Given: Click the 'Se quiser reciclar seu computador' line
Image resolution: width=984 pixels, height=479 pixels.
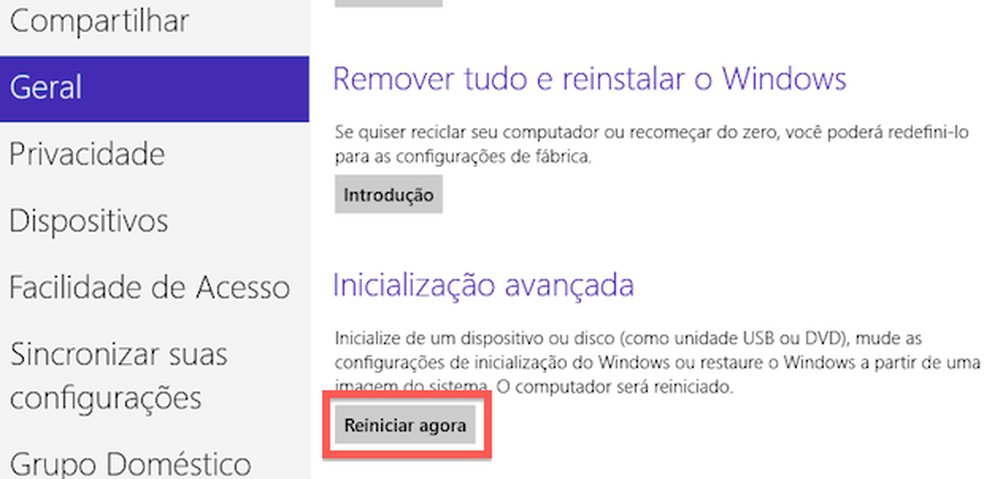Looking at the screenshot, I should point(651,133).
